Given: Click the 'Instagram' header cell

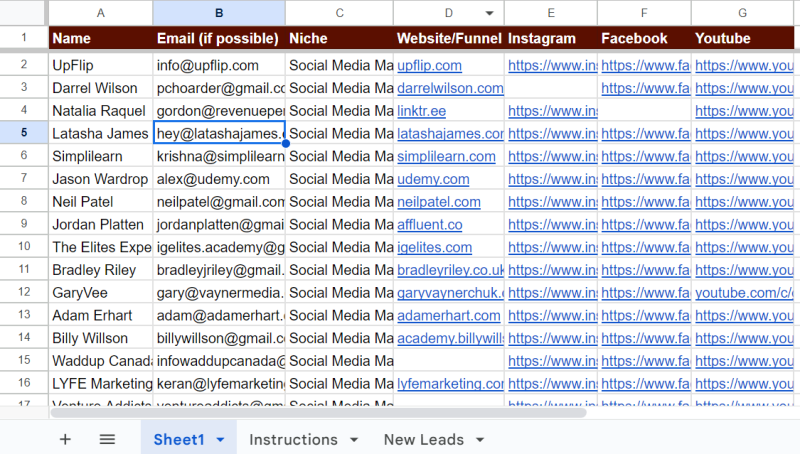Looking at the screenshot, I should 551,38.
